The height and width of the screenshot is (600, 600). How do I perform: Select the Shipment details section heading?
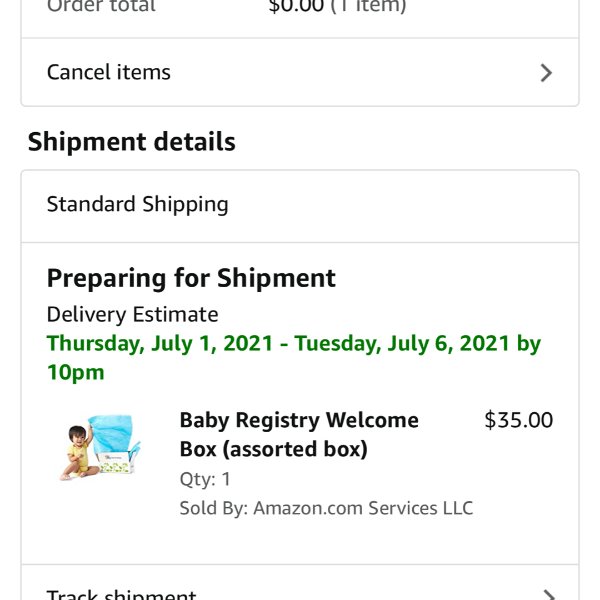click(x=132, y=142)
